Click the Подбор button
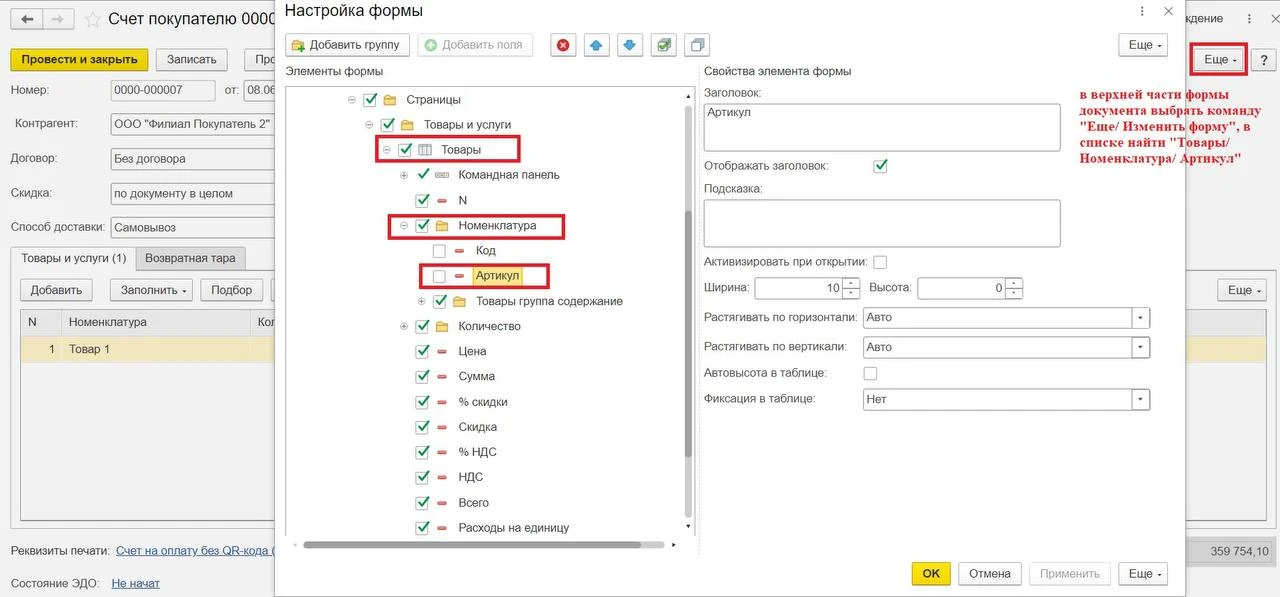Image resolution: width=1280 pixels, height=597 pixels. (x=232, y=290)
